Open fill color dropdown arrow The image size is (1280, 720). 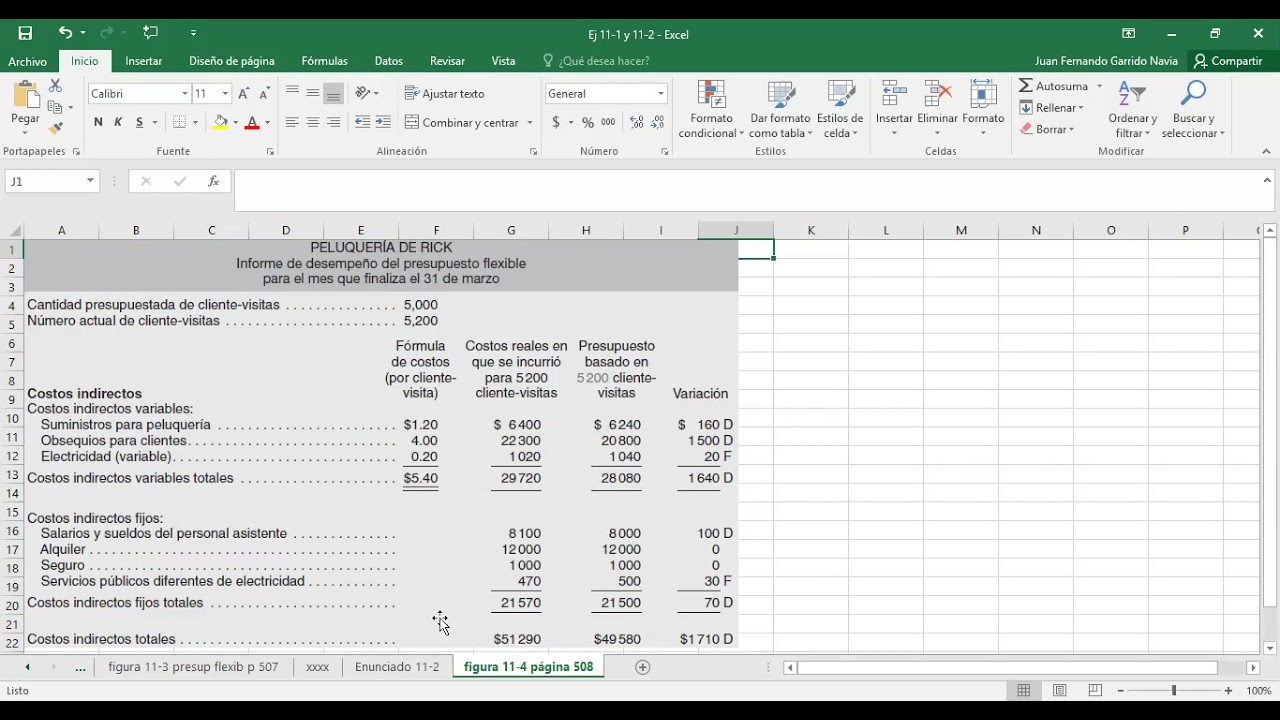[236, 123]
